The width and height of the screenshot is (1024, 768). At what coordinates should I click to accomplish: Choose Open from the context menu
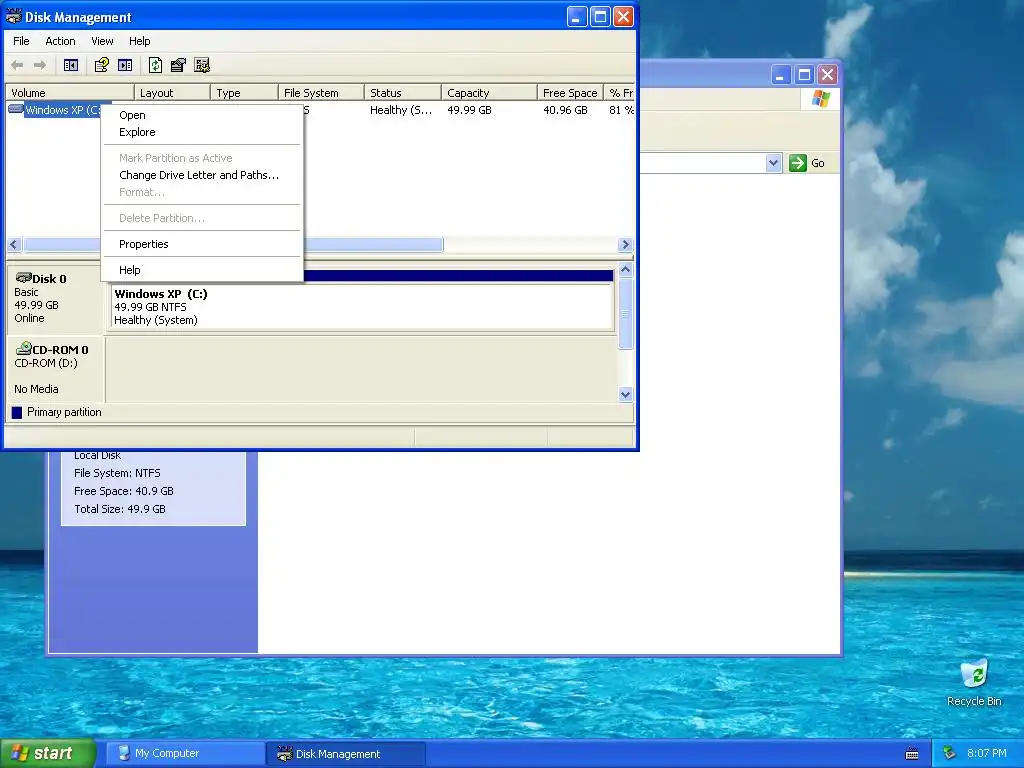point(202,115)
